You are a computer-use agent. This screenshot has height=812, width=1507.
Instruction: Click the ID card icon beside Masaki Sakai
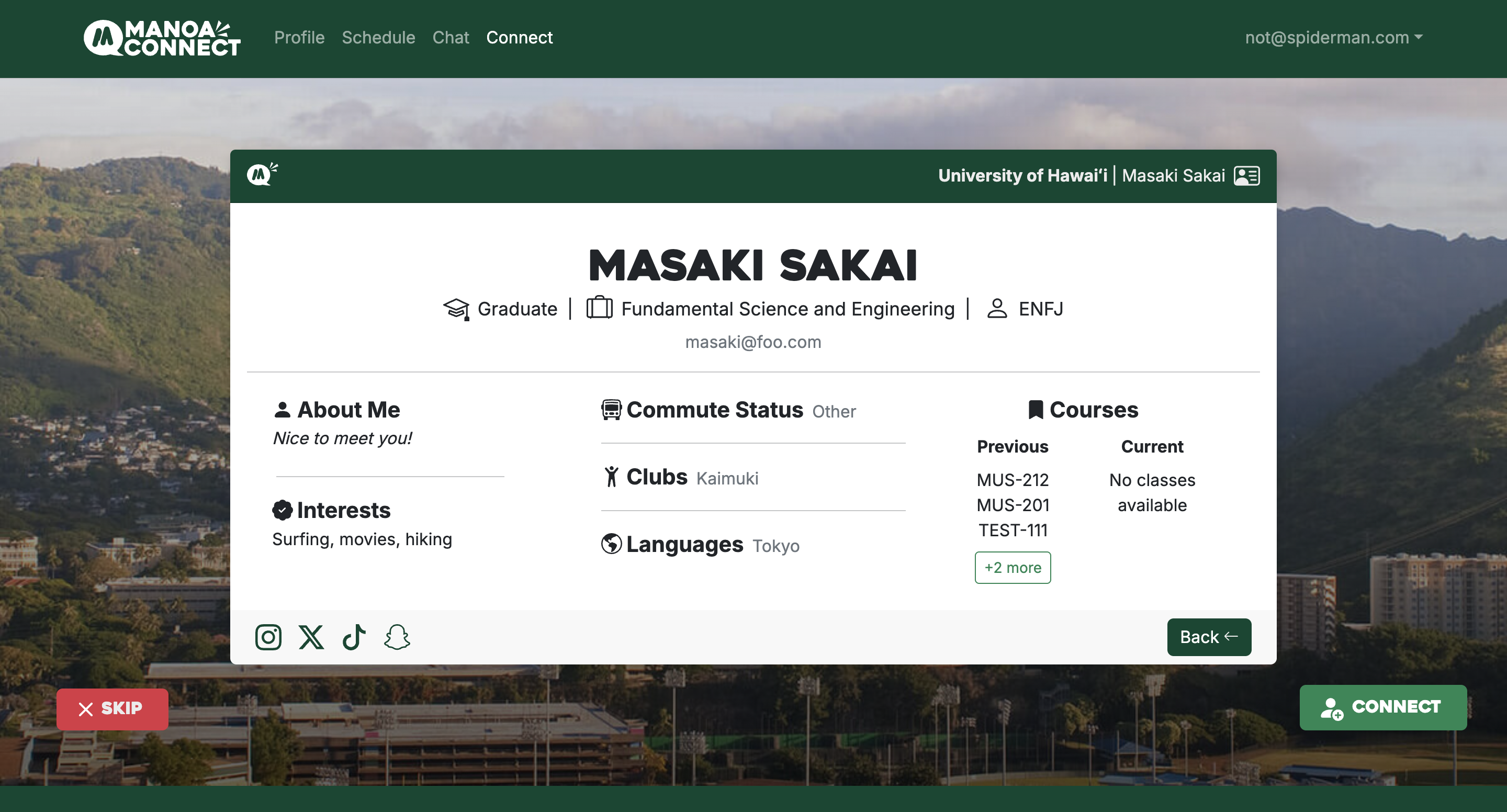tap(1246, 175)
